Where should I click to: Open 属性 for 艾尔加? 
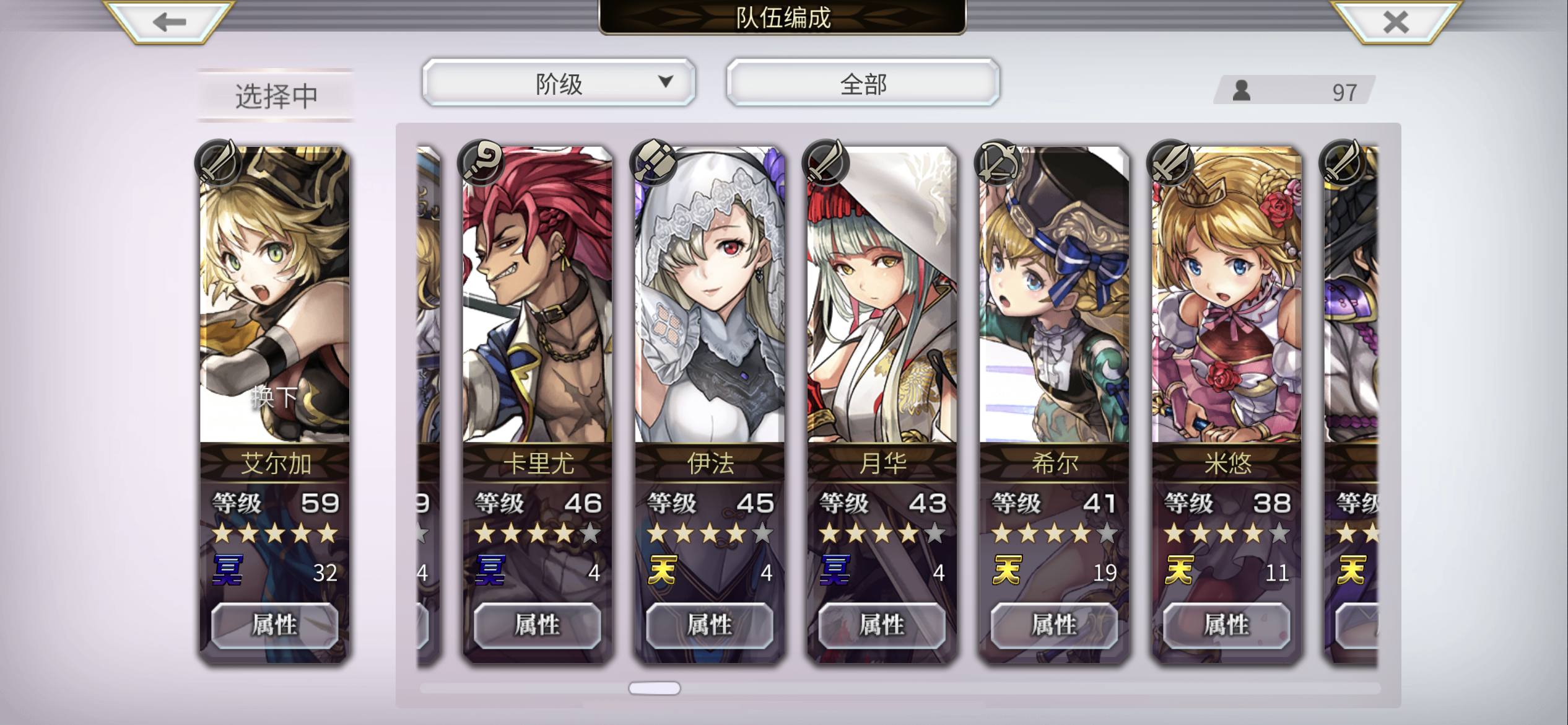[x=274, y=625]
